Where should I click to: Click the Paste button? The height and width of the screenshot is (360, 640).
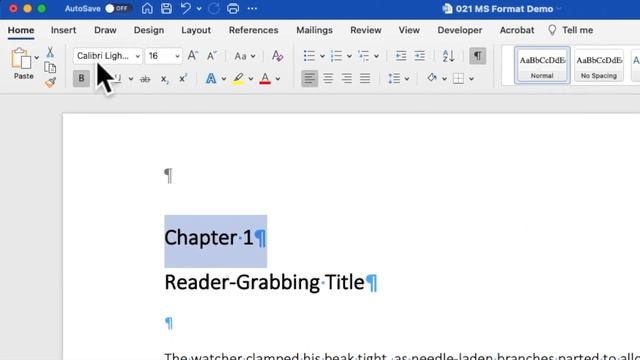pyautogui.click(x=22, y=63)
